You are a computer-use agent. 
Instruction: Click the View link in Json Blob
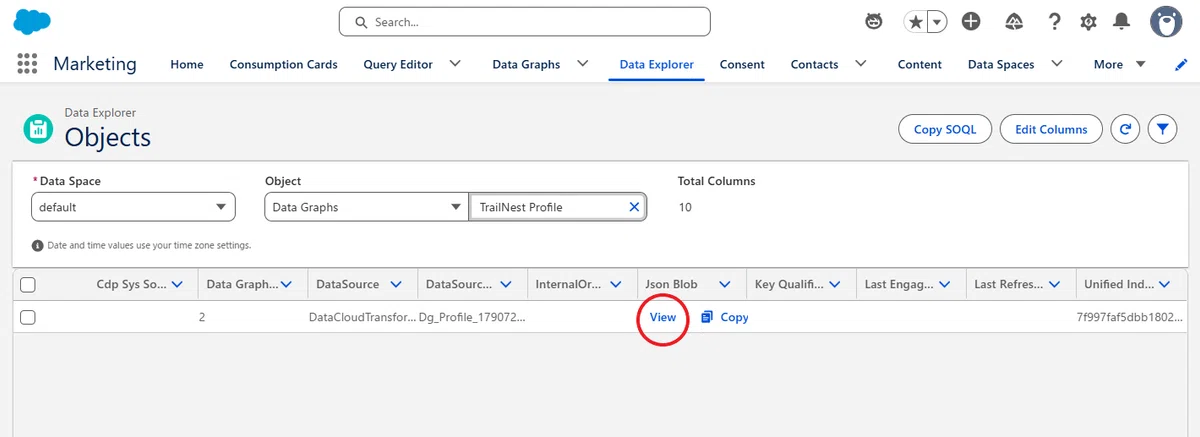pyautogui.click(x=663, y=317)
